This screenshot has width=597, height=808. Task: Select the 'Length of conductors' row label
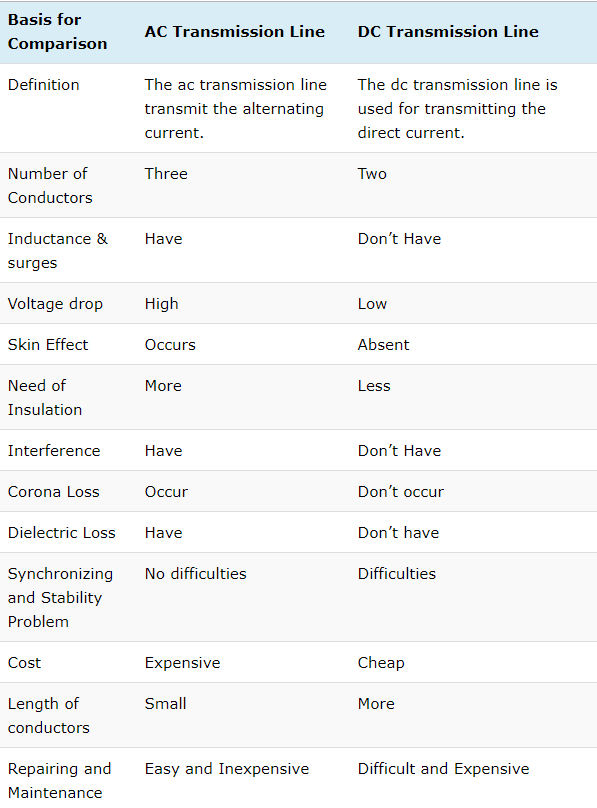point(48,715)
